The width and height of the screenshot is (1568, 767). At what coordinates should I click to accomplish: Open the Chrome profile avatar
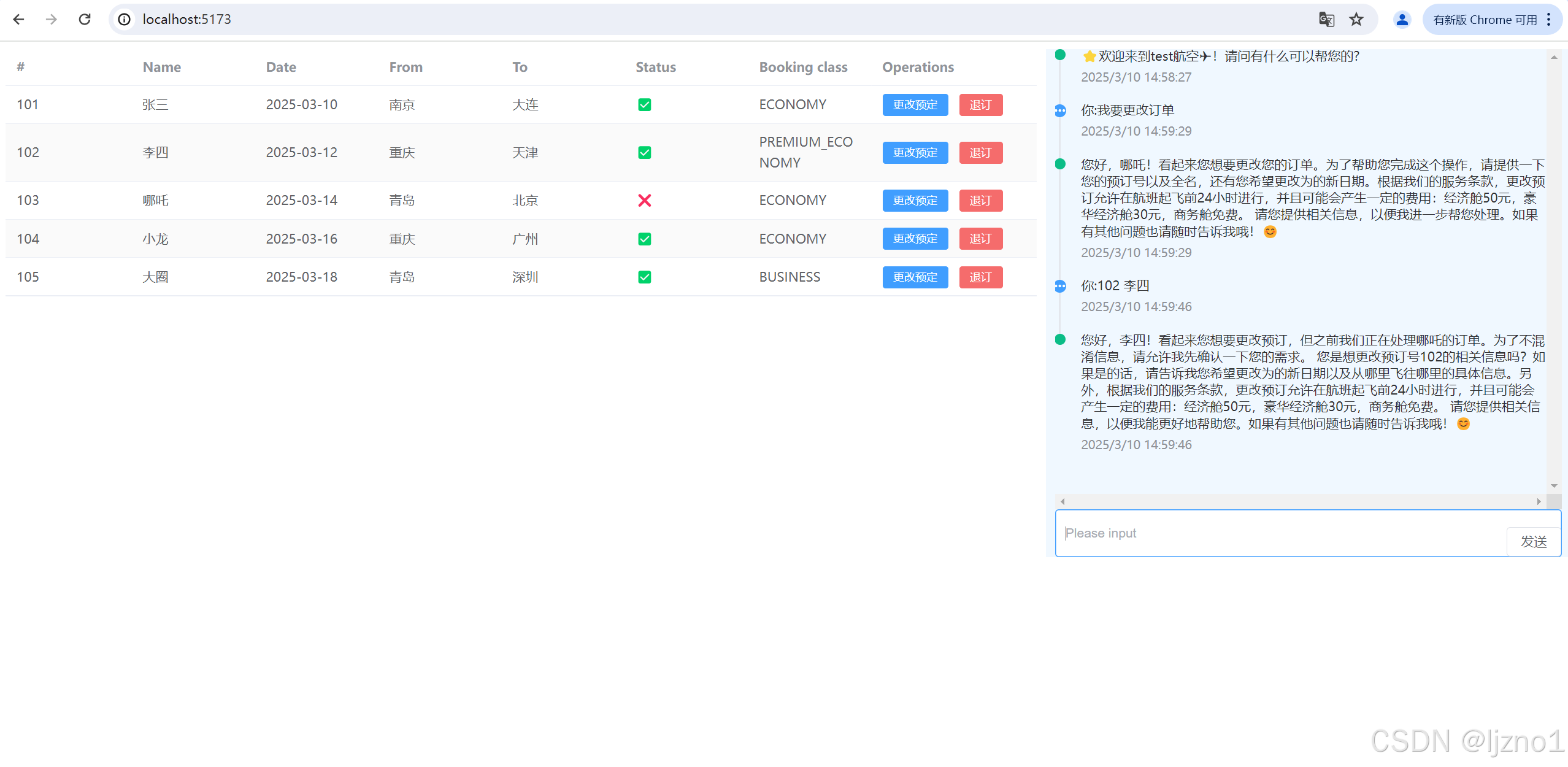[x=1402, y=20]
